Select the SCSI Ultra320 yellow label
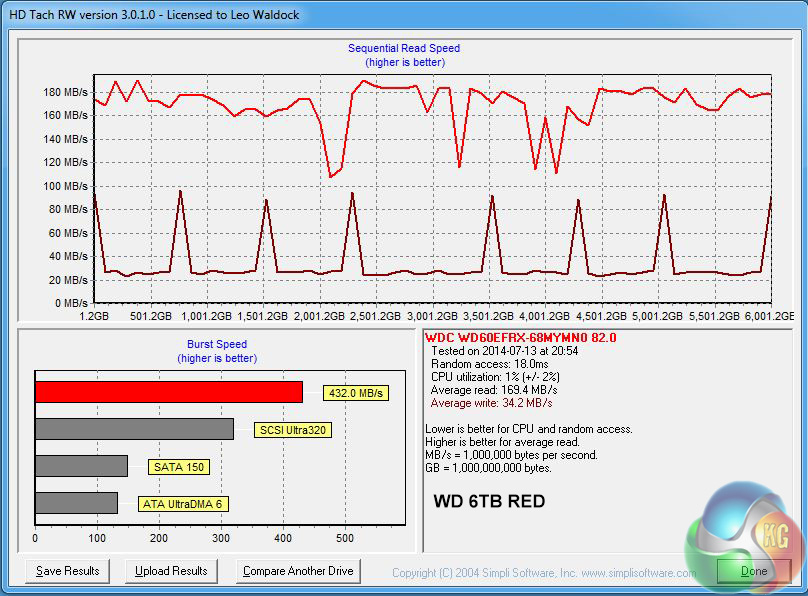The width and height of the screenshot is (808, 596). pyautogui.click(x=293, y=430)
